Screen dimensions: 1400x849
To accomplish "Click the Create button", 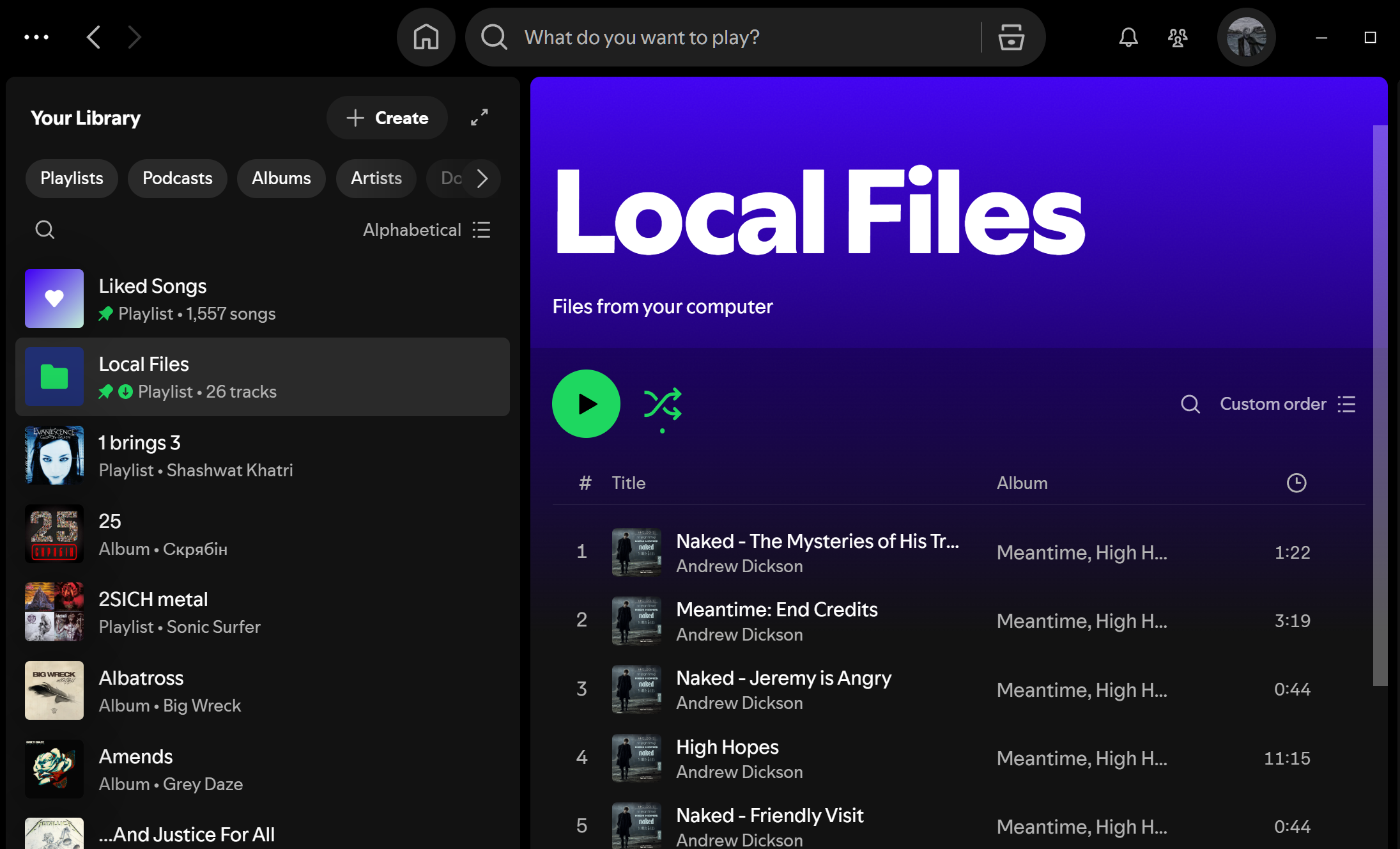I will click(x=387, y=118).
